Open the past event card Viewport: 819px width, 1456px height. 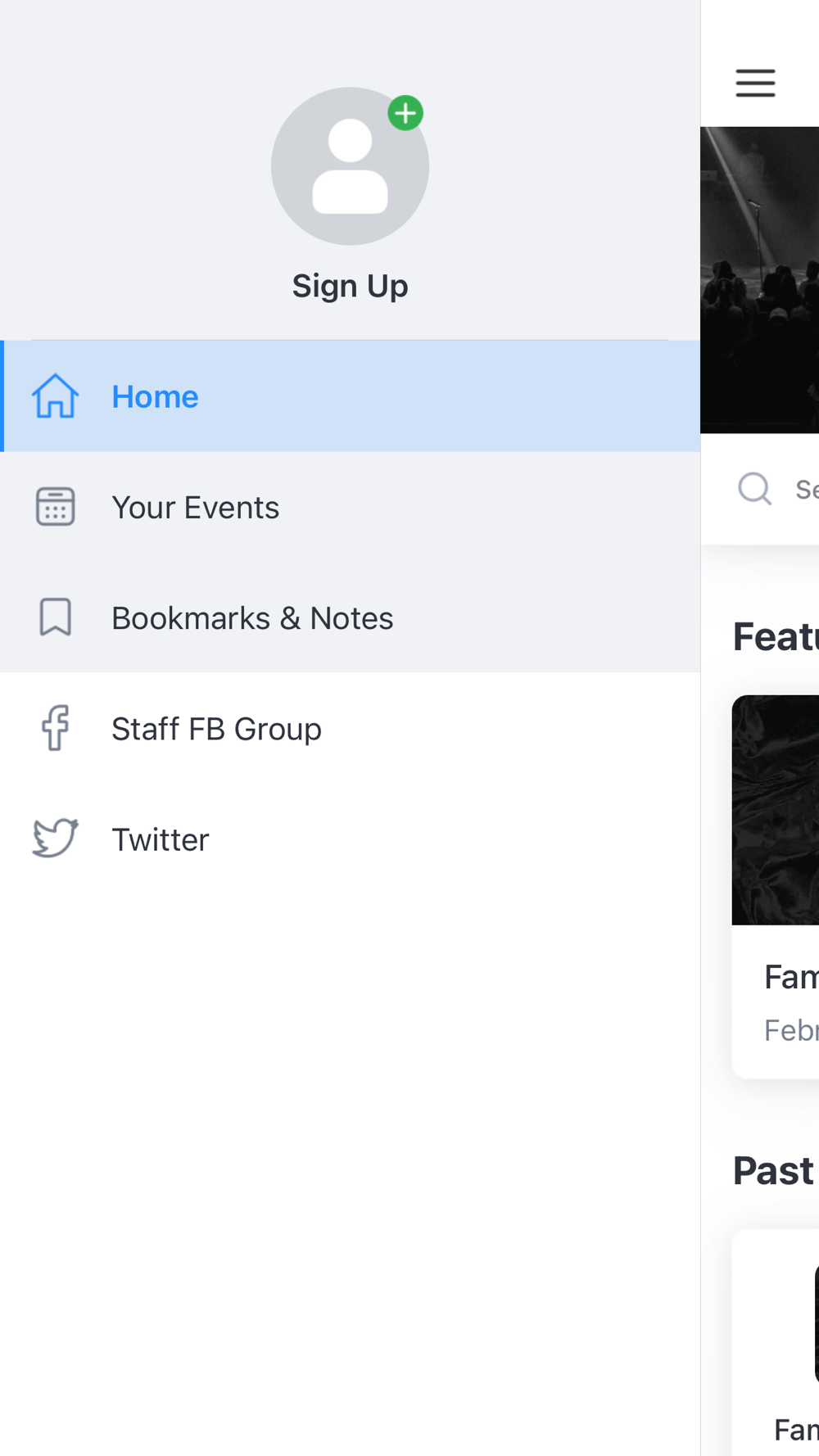tap(776, 1343)
